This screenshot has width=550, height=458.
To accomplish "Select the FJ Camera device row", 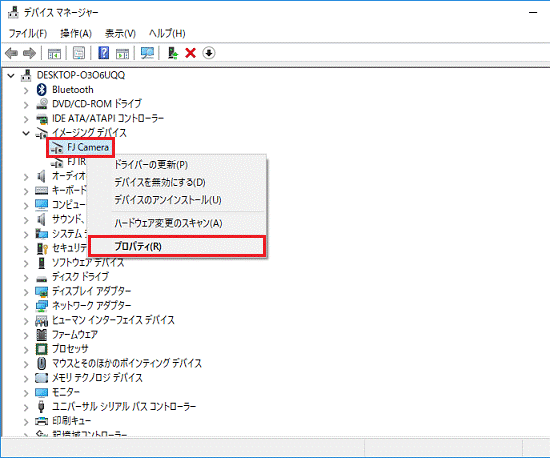I will tap(80, 148).
